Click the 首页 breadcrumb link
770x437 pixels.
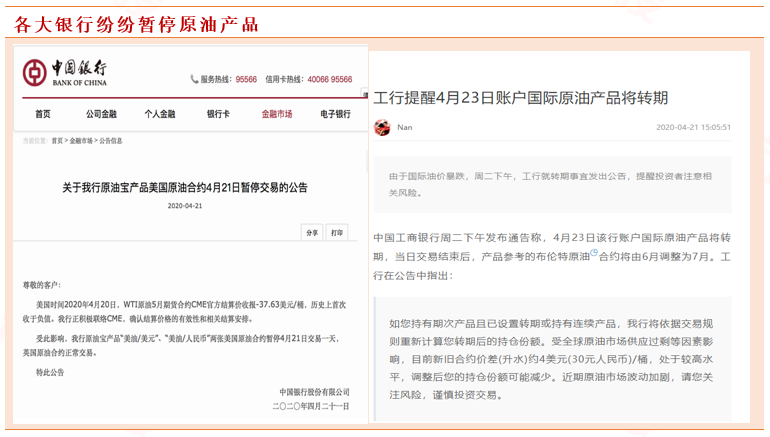coord(57,141)
